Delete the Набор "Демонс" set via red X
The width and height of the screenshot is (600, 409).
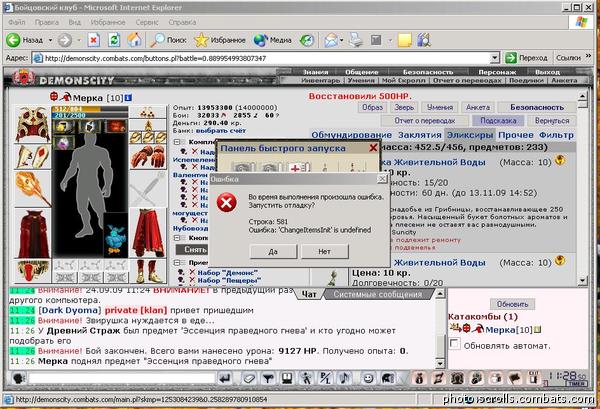click(192, 272)
